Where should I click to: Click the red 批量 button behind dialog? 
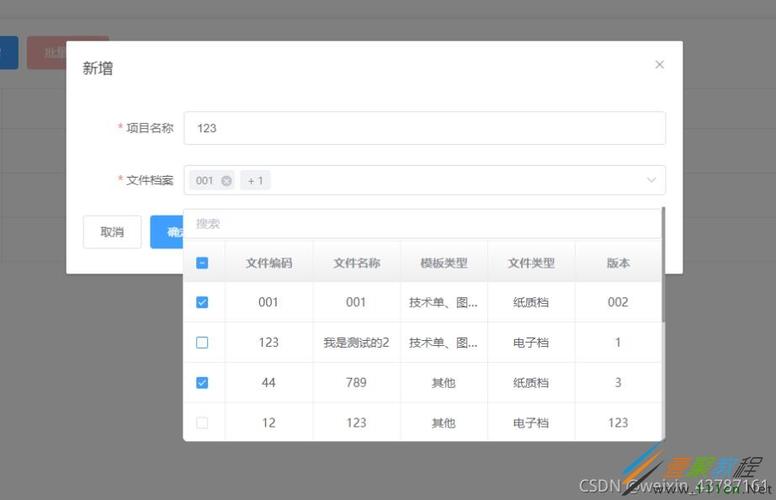coord(47,52)
